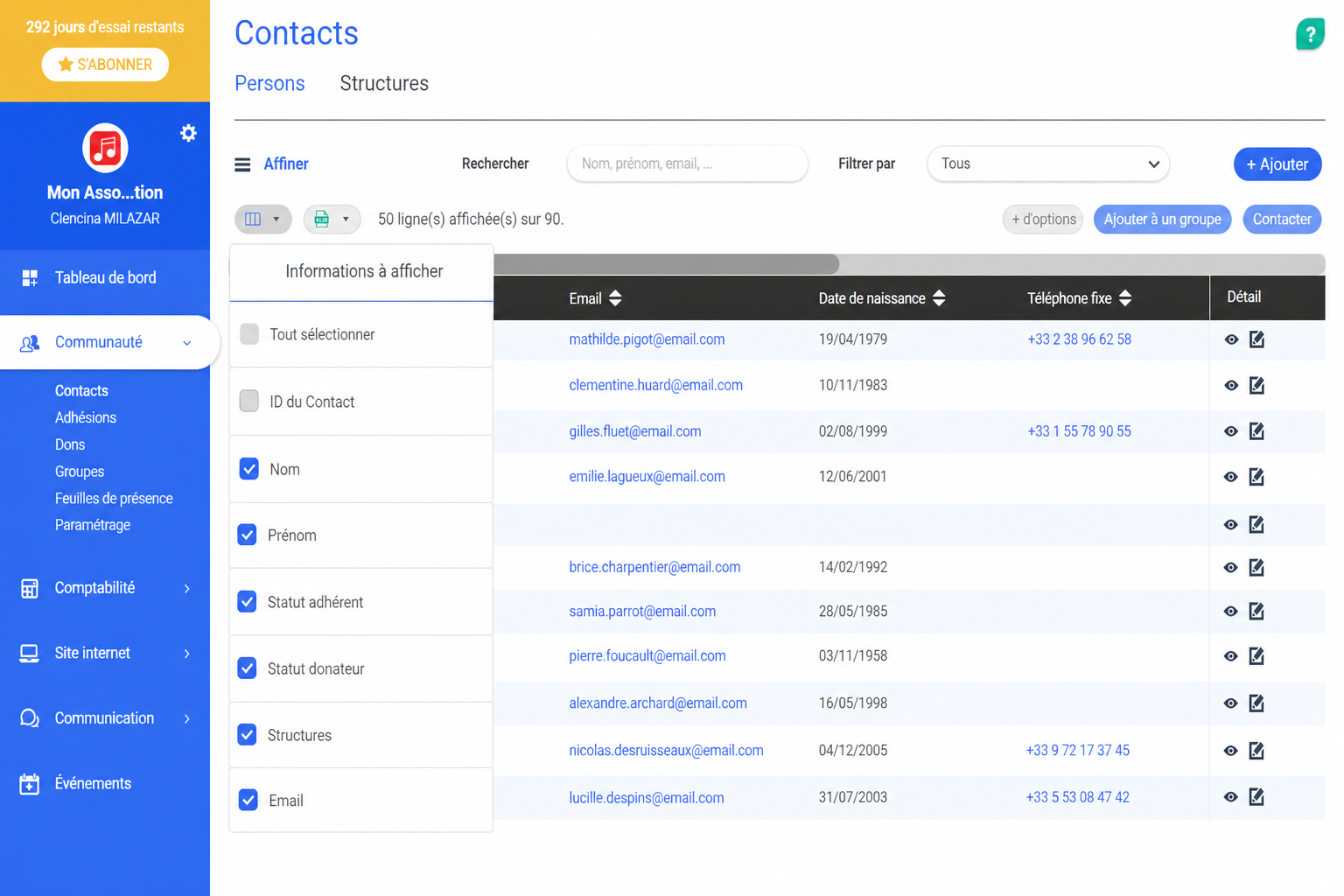Edit the samia.parrot contact row
Screen dimensions: 1344x896
1256,611
